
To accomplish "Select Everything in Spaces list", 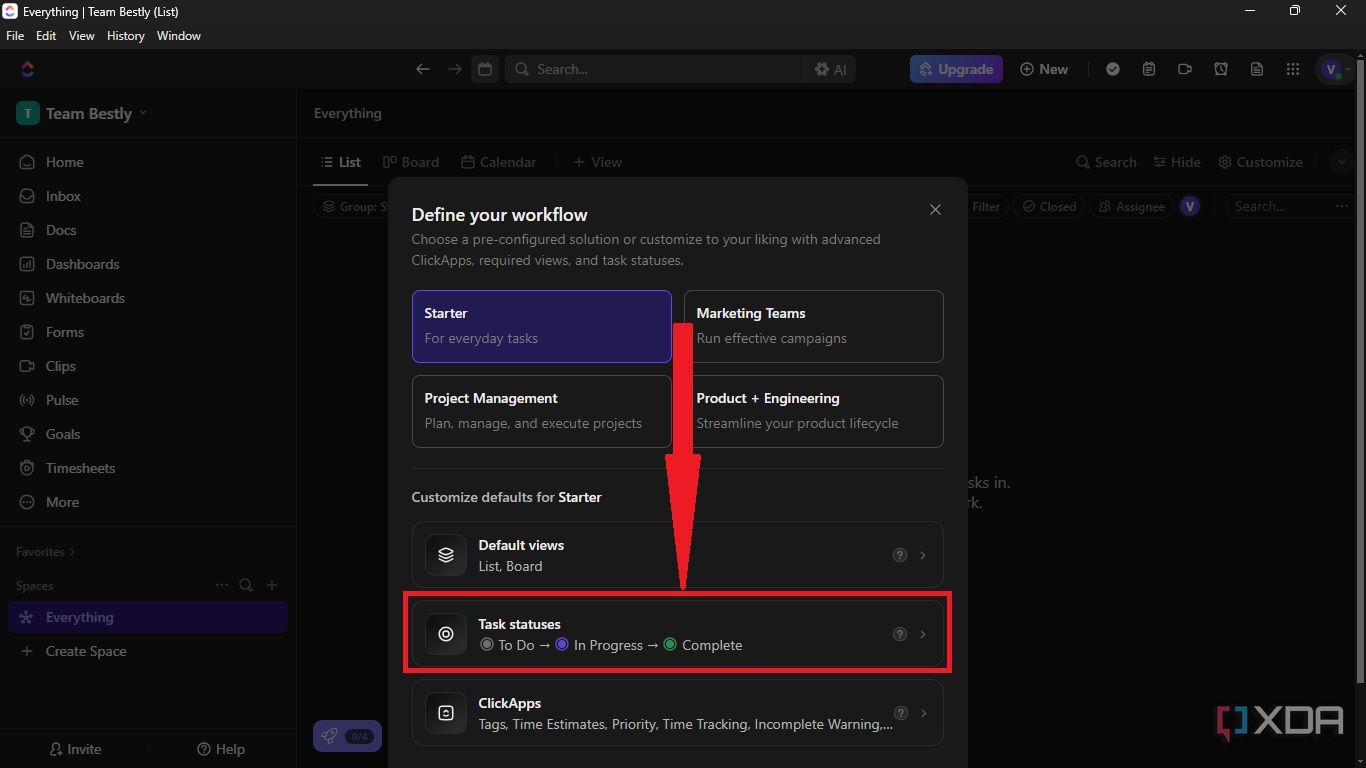I will click(x=148, y=617).
